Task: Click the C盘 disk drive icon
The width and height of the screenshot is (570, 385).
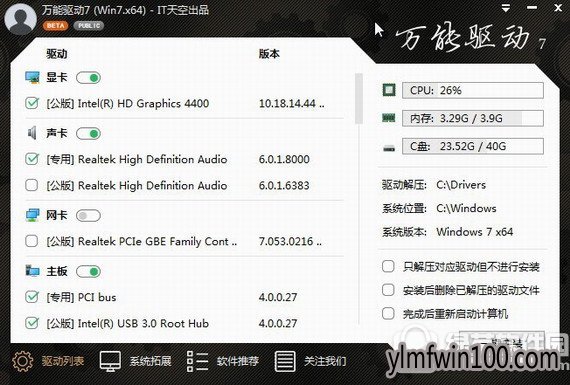Action: (389, 148)
